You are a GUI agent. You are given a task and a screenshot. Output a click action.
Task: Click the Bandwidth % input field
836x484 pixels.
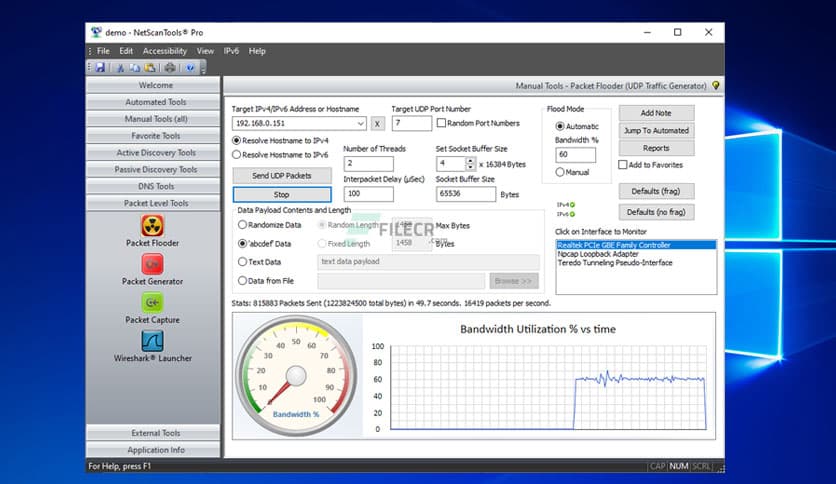575,155
